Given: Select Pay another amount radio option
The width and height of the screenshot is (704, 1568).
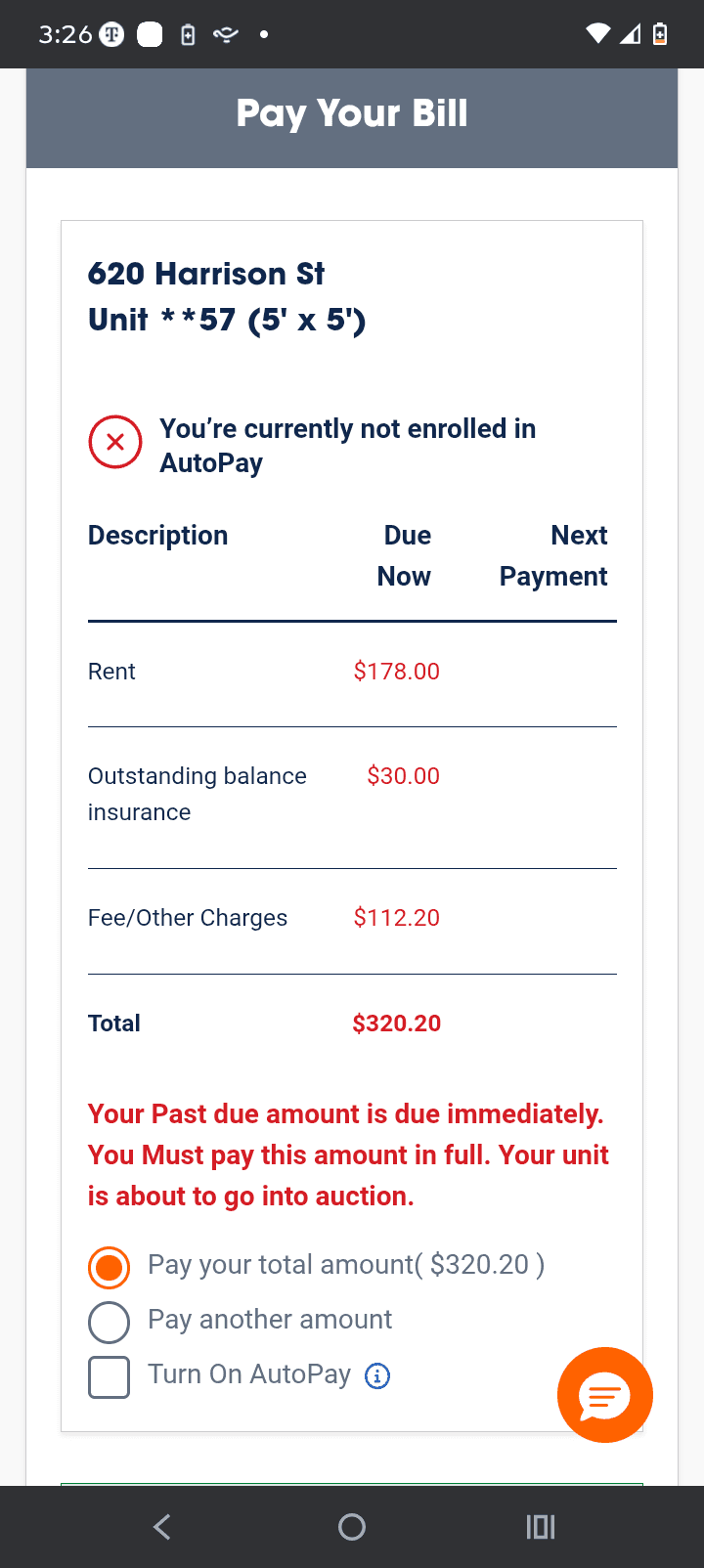Looking at the screenshot, I should [x=109, y=1322].
